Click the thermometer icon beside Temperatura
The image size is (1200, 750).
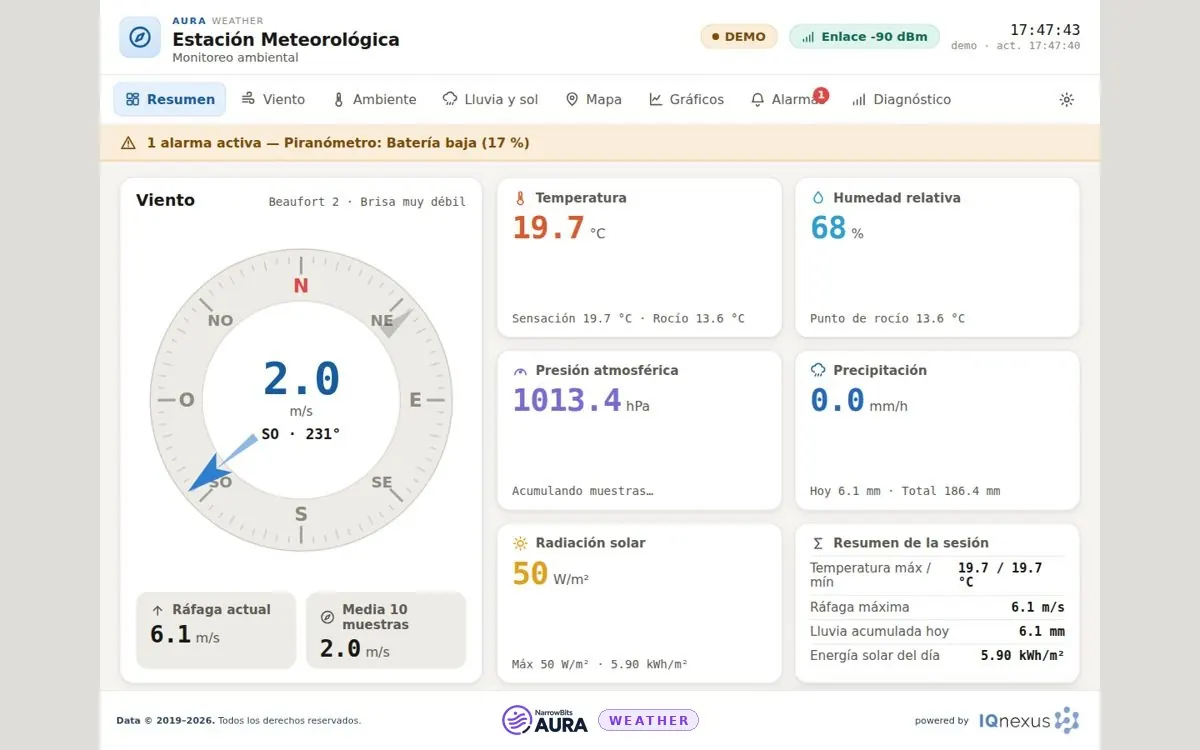[x=520, y=198]
